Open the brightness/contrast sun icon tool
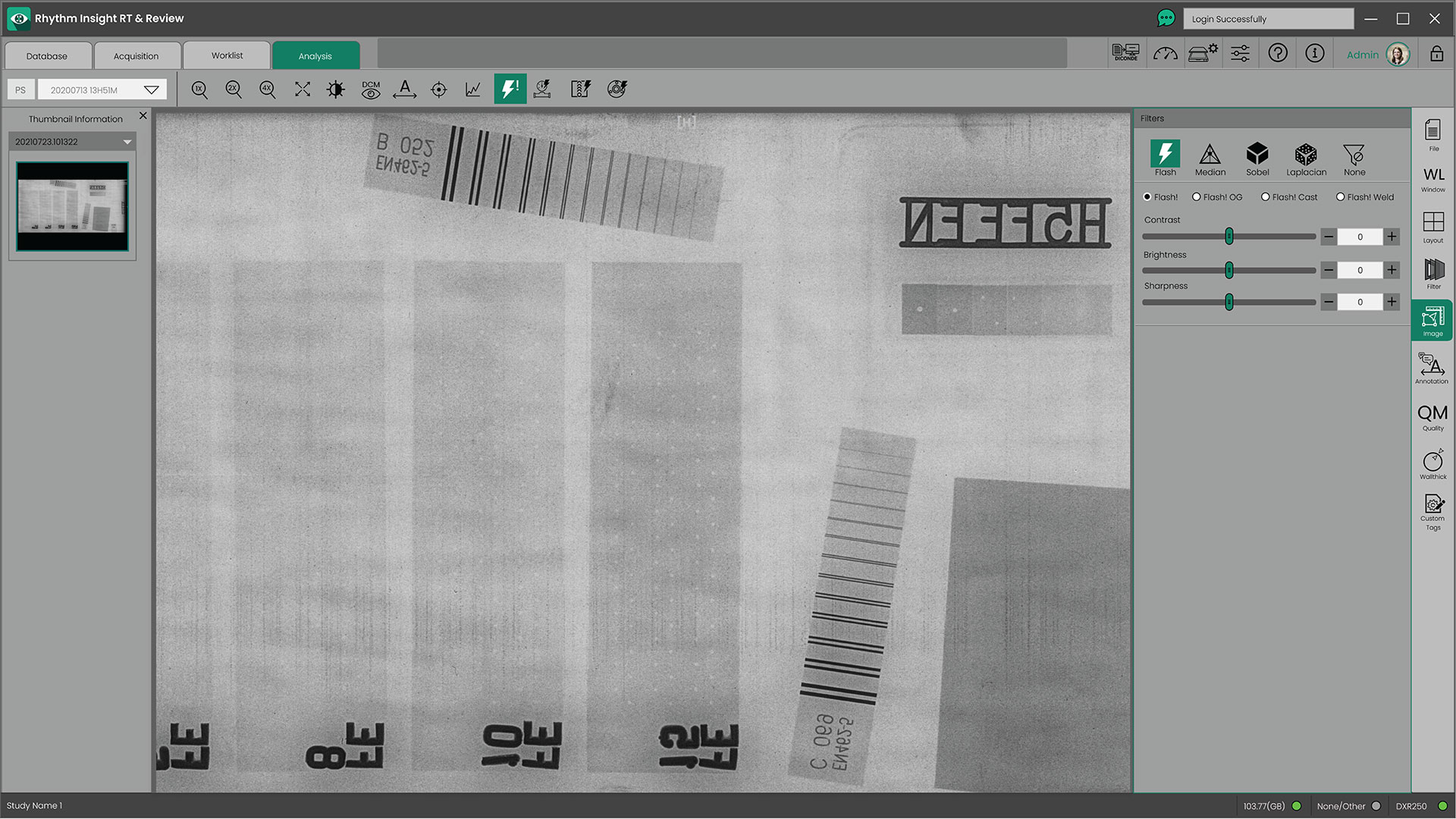The height and width of the screenshot is (819, 1456). pos(336,89)
